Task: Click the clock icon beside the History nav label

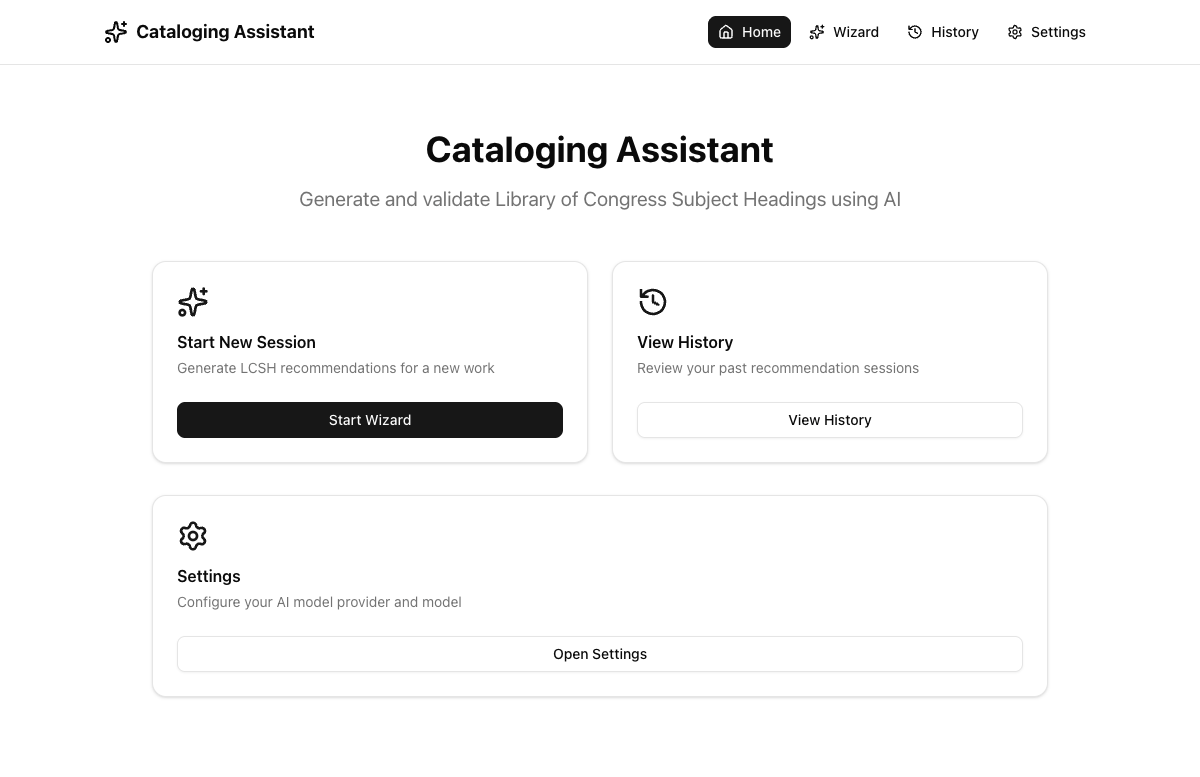Action: [x=915, y=32]
